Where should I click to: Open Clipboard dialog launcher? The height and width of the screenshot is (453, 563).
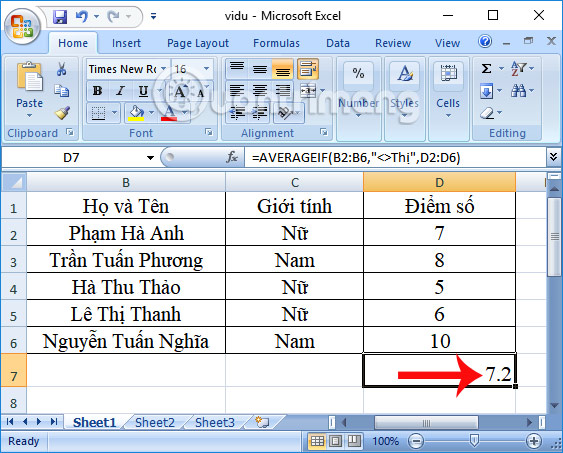70,132
